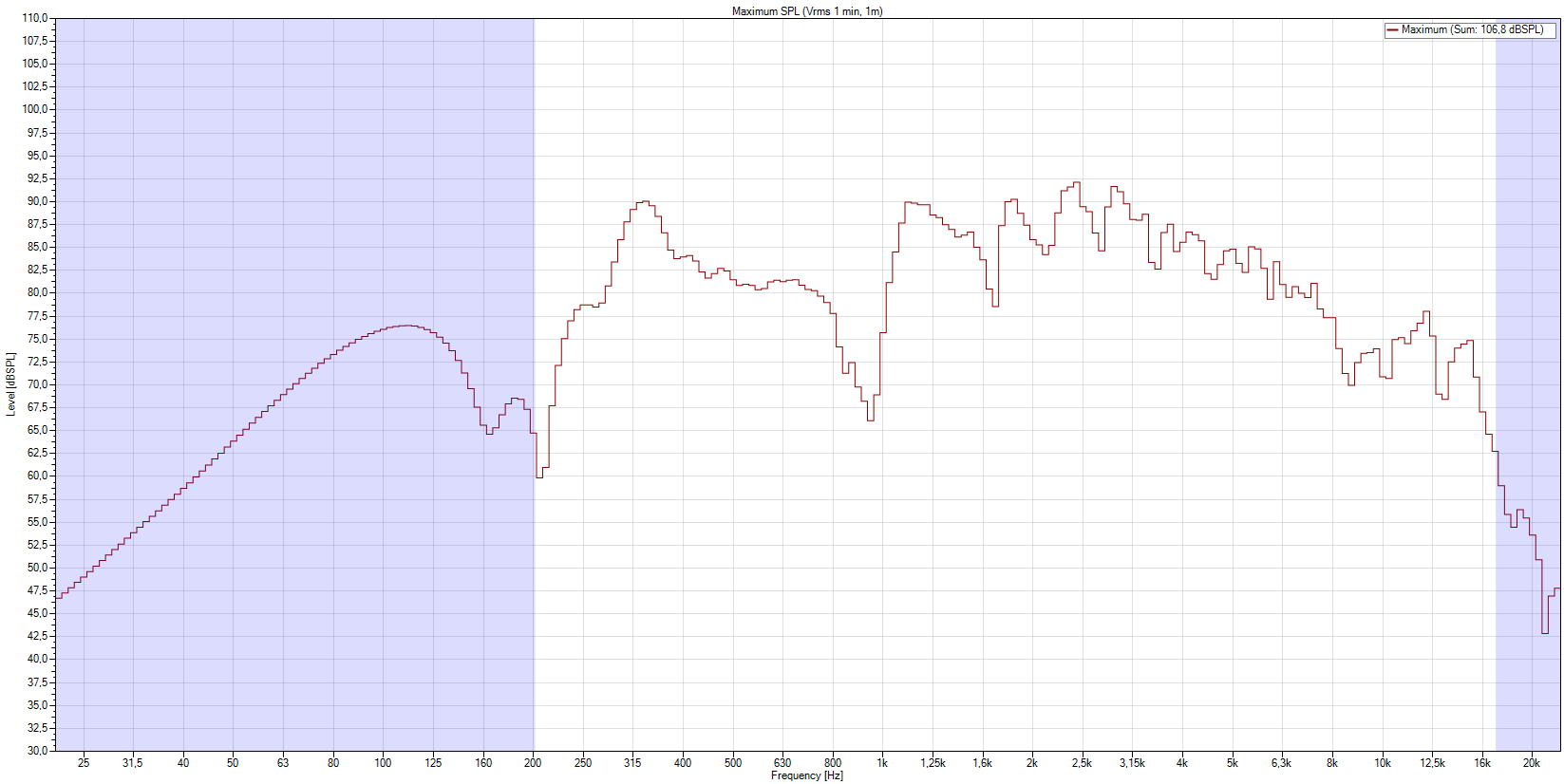Click the red line swatch in legend
This screenshot has width=1564, height=784.
[1392, 30]
